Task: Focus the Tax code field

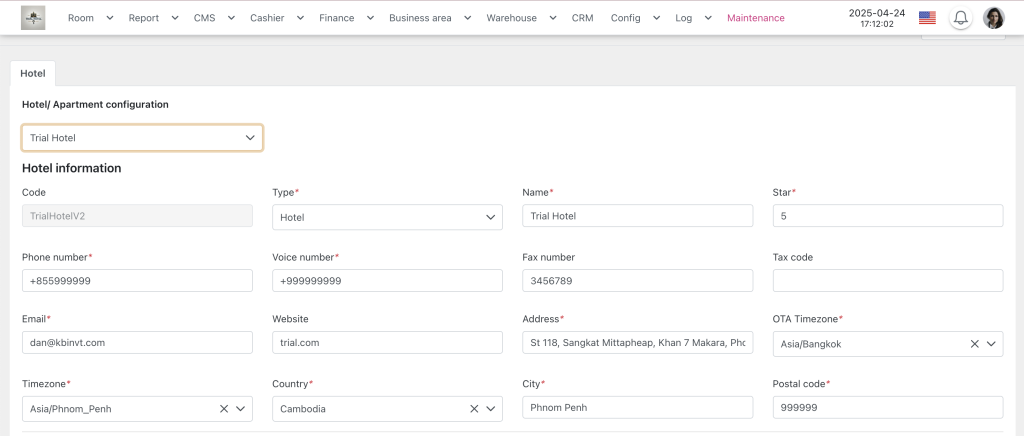Action: point(887,281)
